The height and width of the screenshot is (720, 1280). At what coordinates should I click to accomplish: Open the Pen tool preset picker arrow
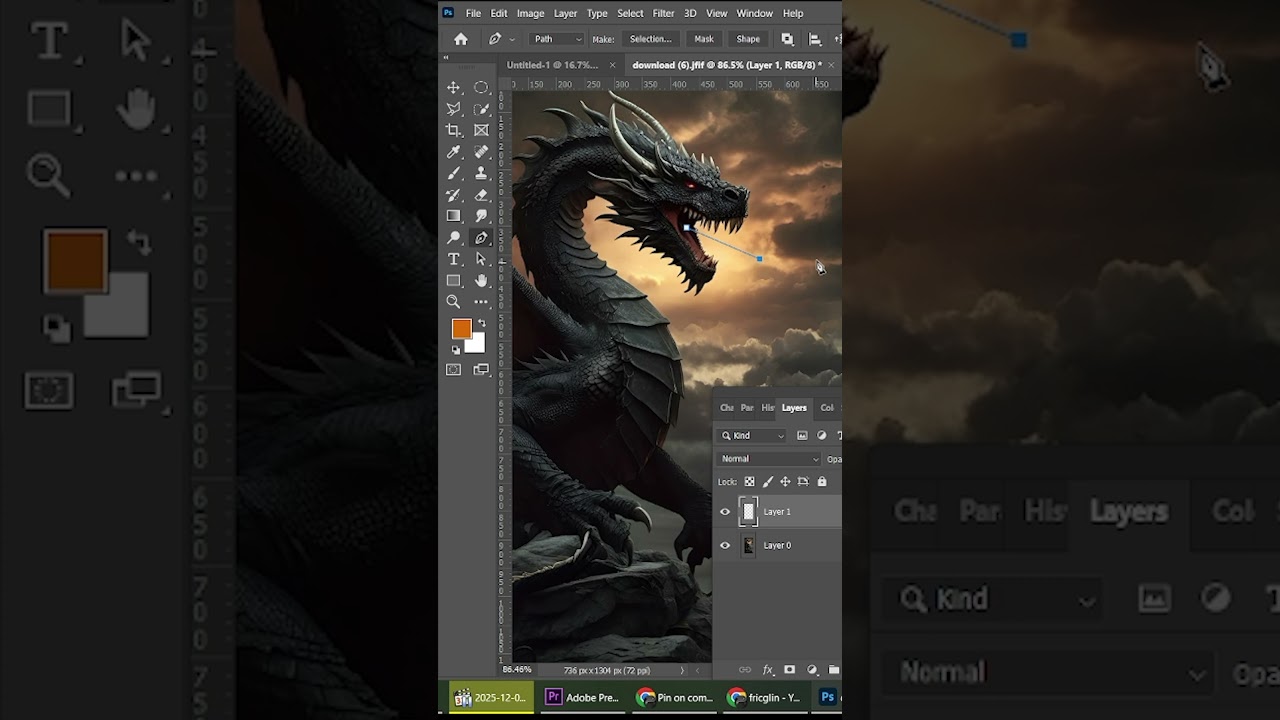pos(512,39)
